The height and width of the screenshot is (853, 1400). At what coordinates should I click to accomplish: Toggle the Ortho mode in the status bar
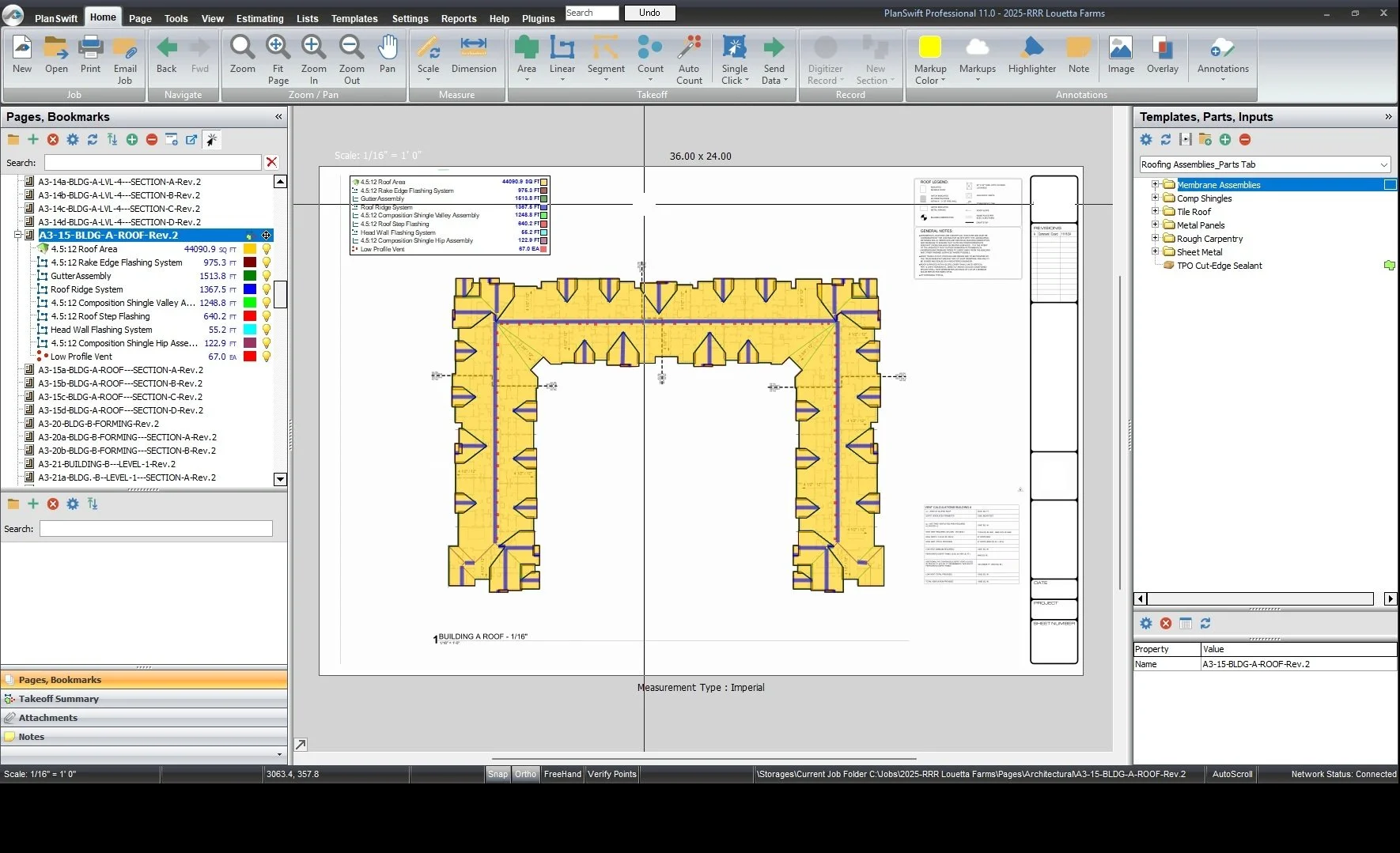click(524, 774)
